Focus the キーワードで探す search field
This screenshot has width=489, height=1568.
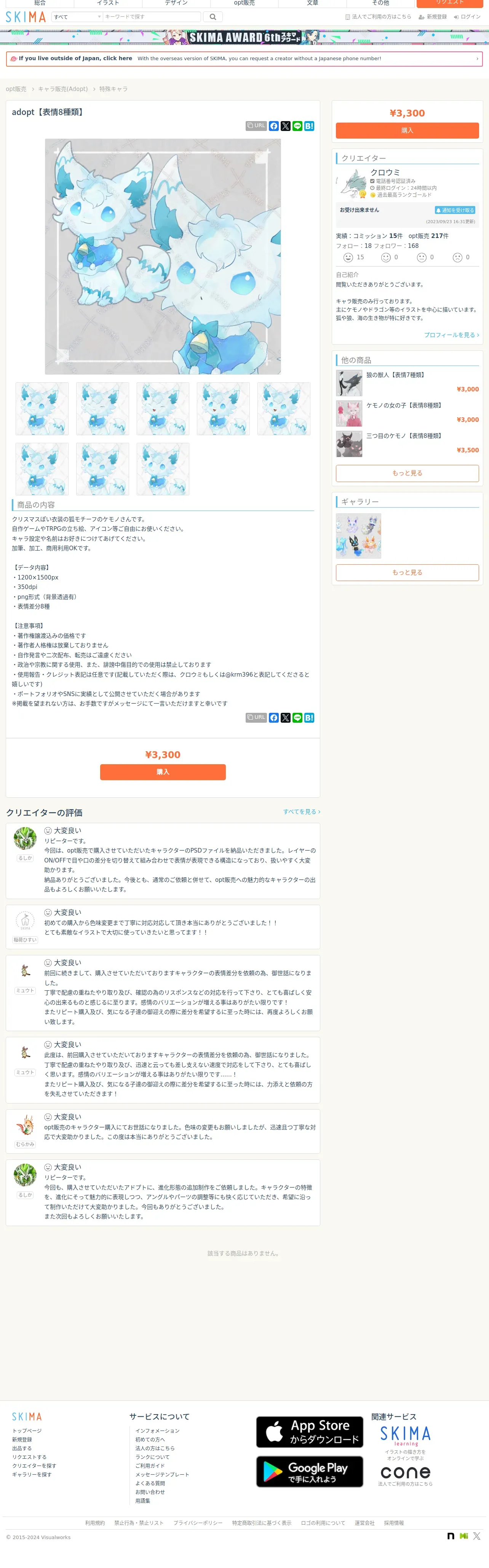pos(152,17)
